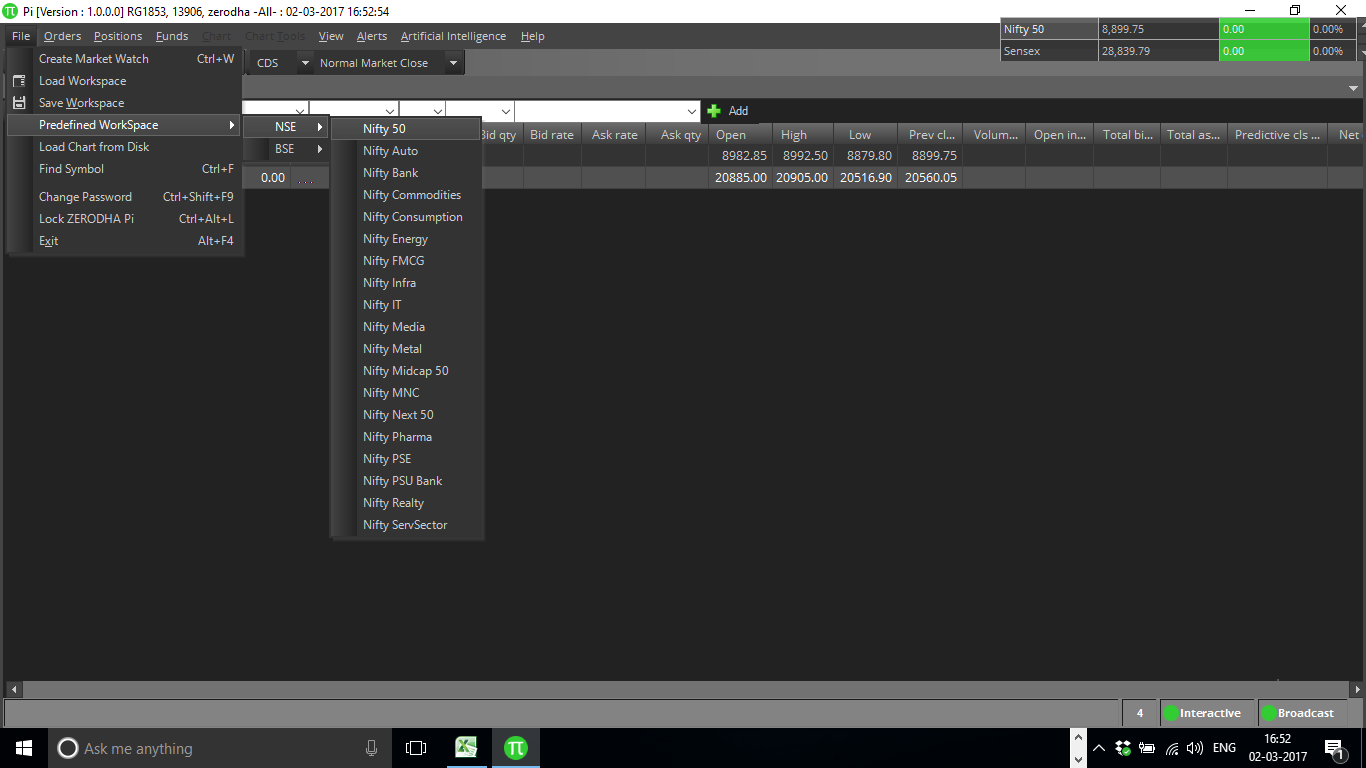Choose Change Password option

pyautogui.click(x=125, y=197)
